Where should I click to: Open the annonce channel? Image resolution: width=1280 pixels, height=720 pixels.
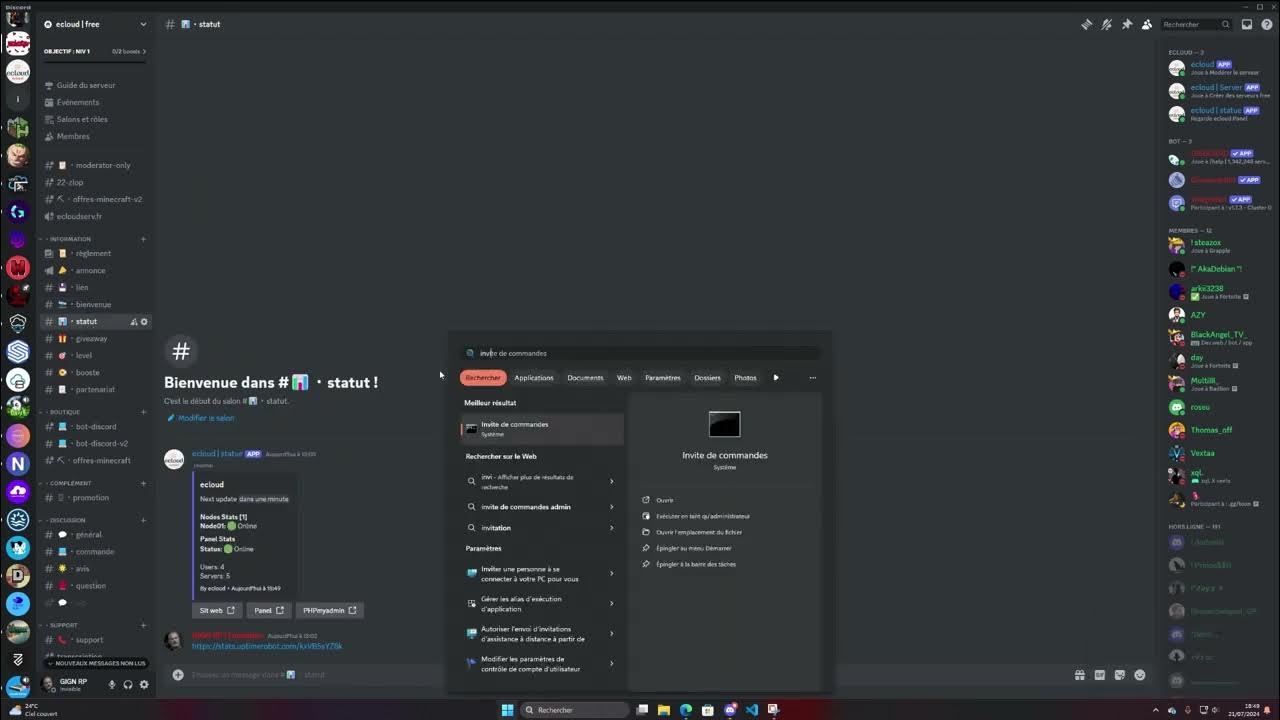click(96, 270)
